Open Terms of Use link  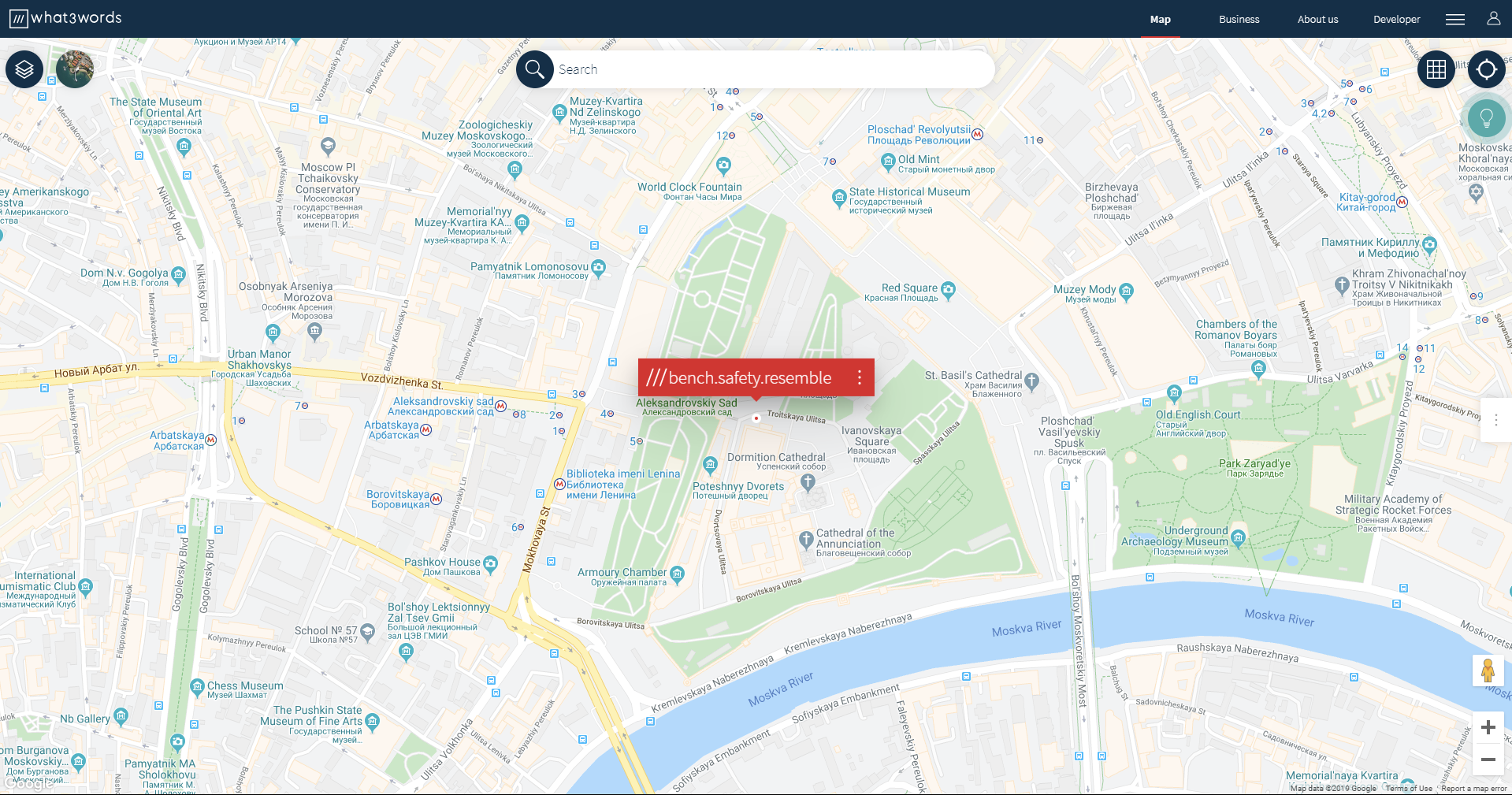tap(1409, 788)
